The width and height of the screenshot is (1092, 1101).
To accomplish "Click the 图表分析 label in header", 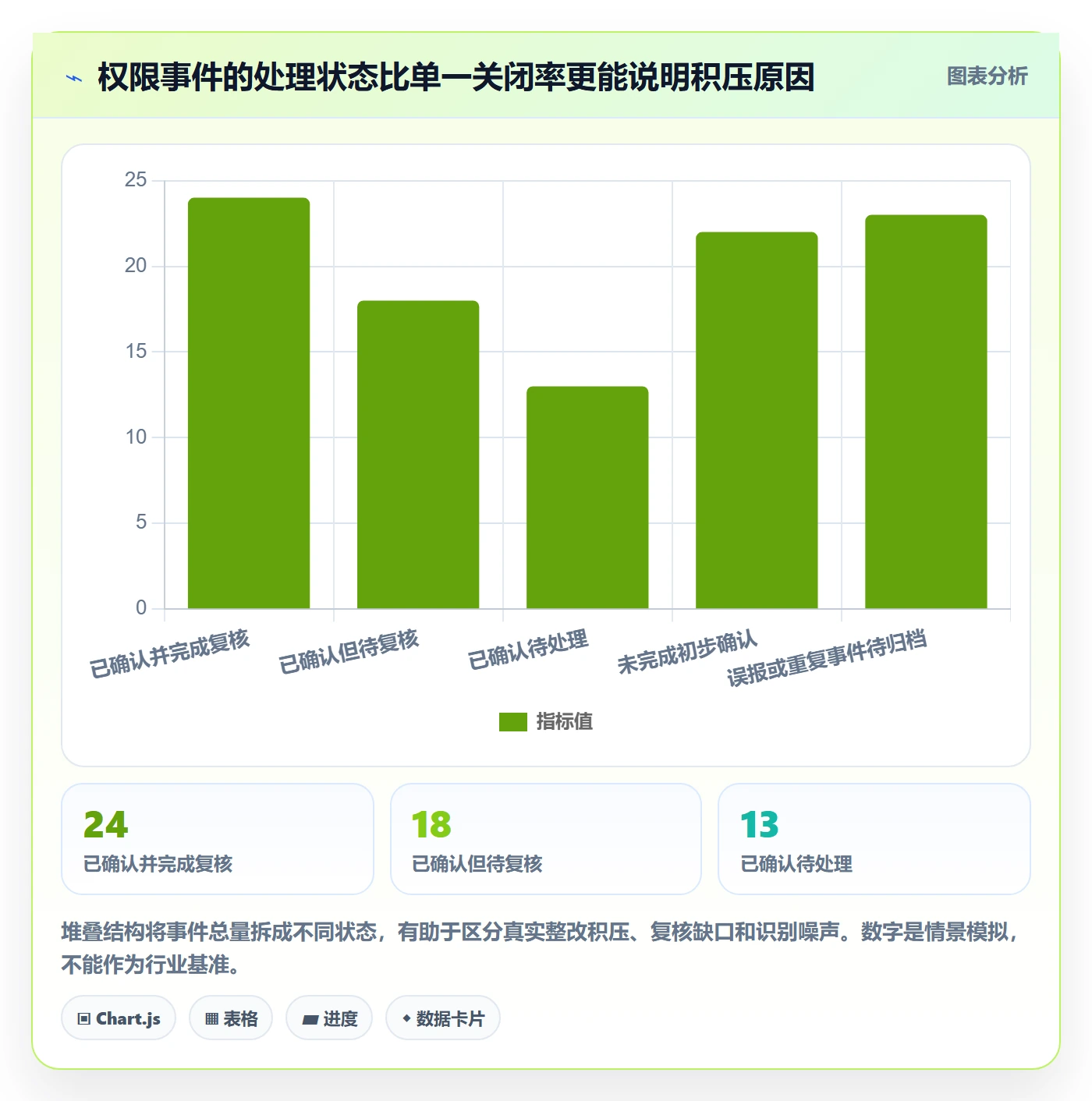I will point(987,76).
